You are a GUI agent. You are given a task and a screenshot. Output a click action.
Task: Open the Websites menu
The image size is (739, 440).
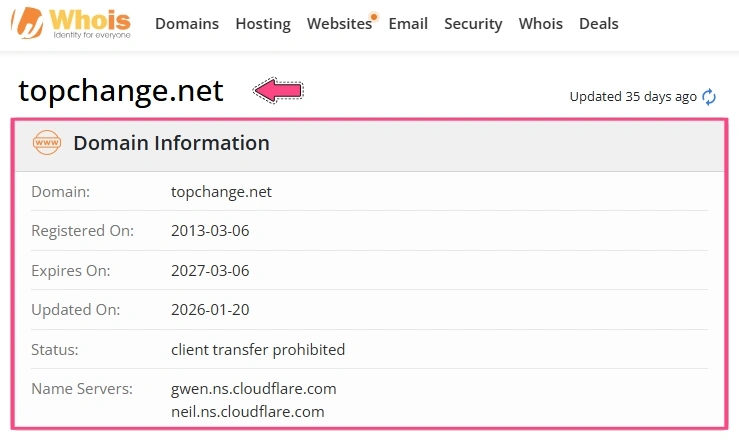pyautogui.click(x=339, y=24)
